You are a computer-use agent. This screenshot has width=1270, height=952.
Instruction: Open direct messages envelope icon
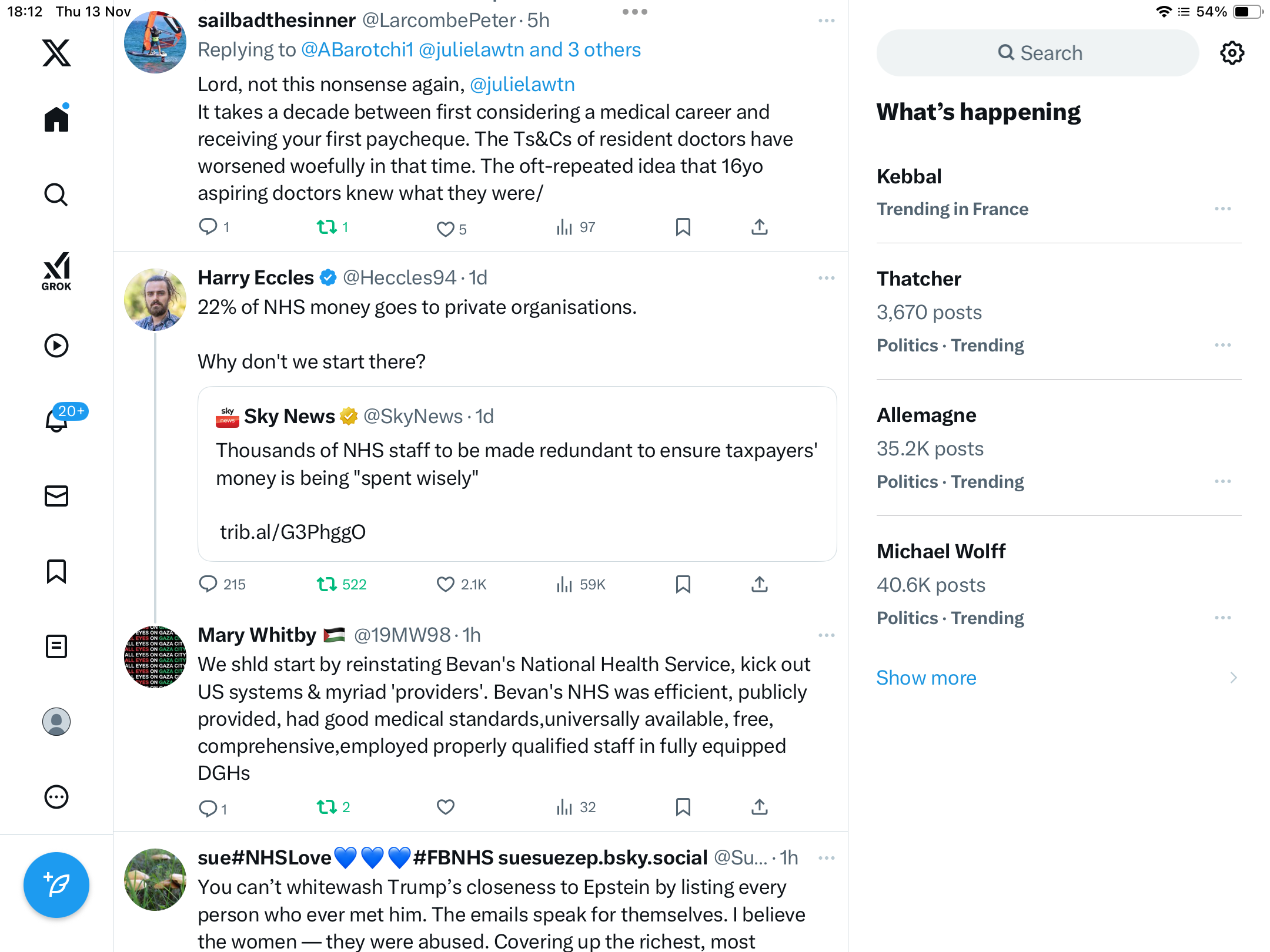pos(56,496)
